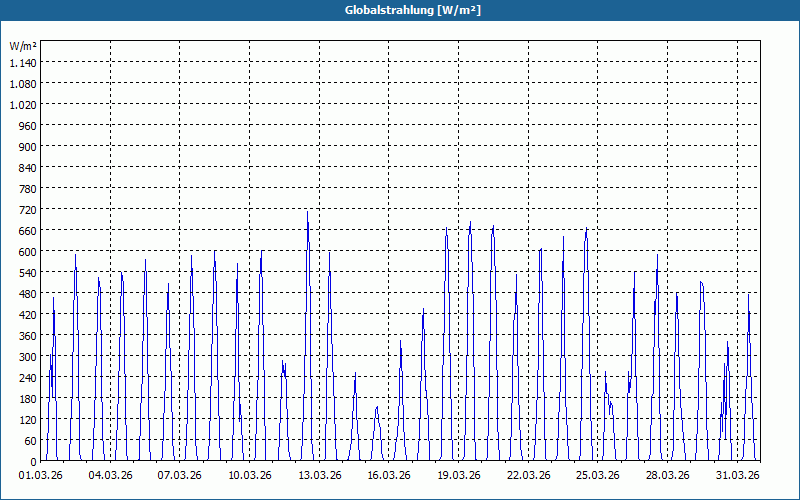The image size is (800, 500).
Task: Select the 19.03.26 date label
Action: click(x=459, y=475)
